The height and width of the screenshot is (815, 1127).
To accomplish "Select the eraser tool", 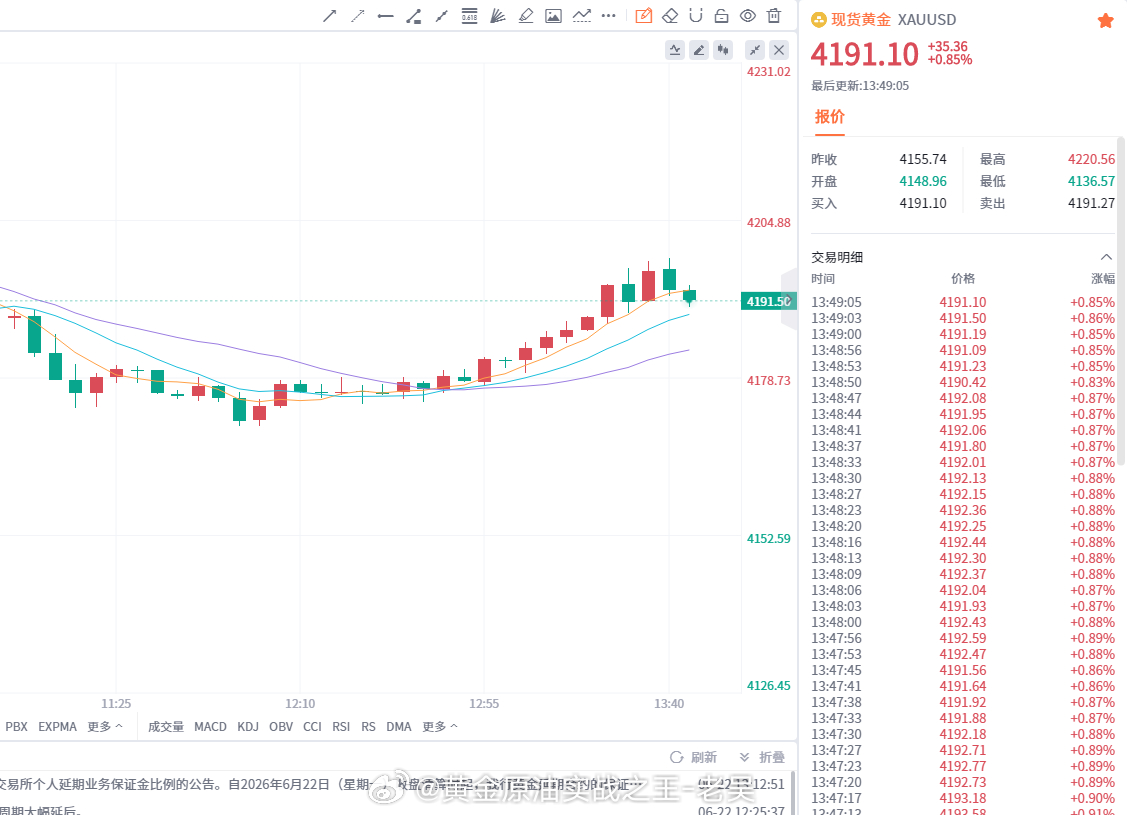I will click(670, 16).
